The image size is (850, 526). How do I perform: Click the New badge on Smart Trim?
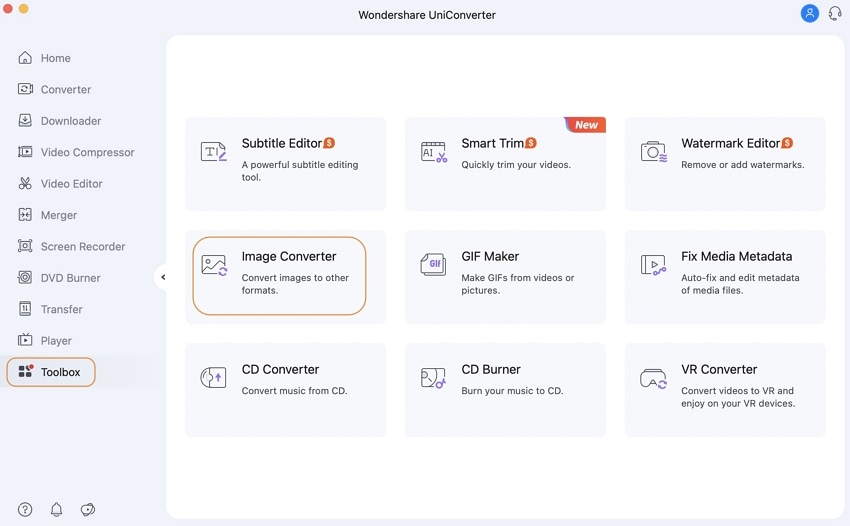pos(585,125)
